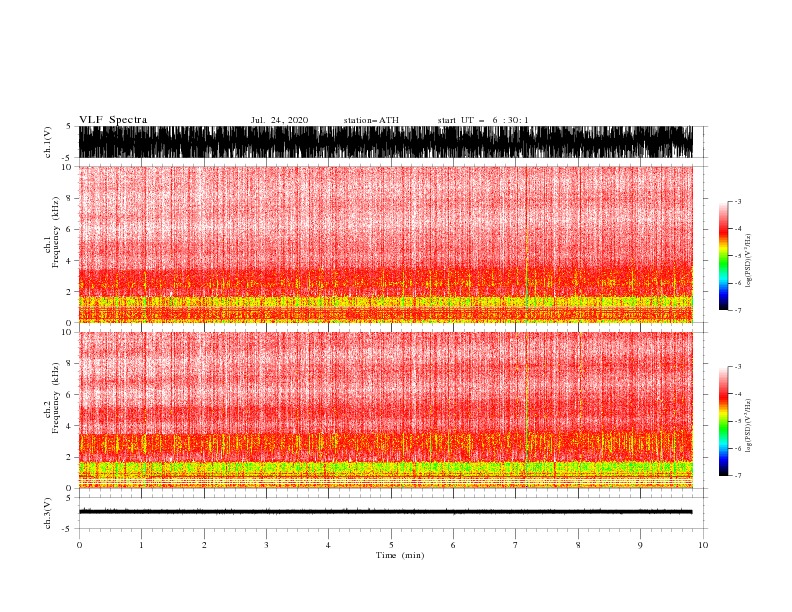This screenshot has width=792, height=612.
Task: Click the ch.3 voltage waveform trace
Action: [386, 512]
